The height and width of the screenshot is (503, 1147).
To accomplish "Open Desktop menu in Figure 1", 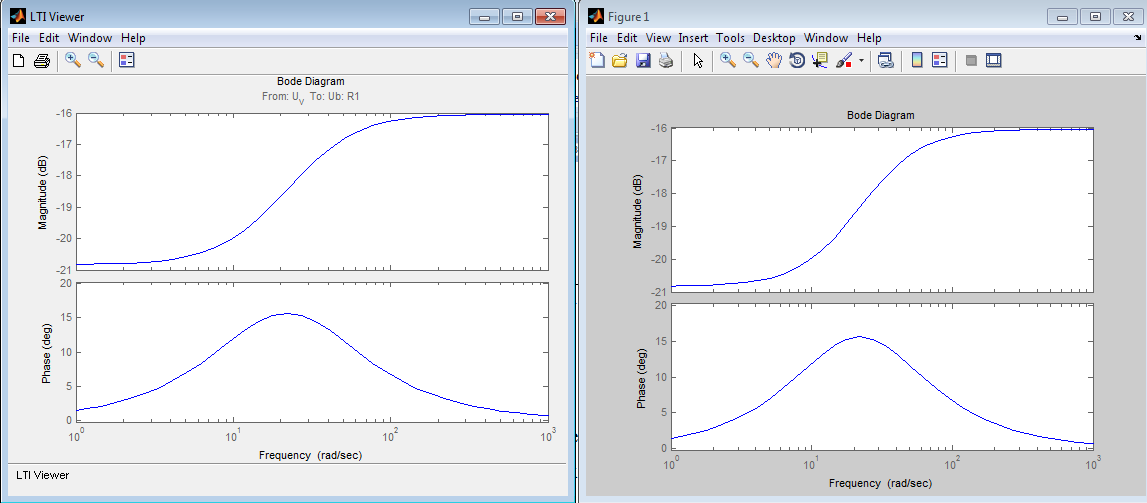I will 774,38.
